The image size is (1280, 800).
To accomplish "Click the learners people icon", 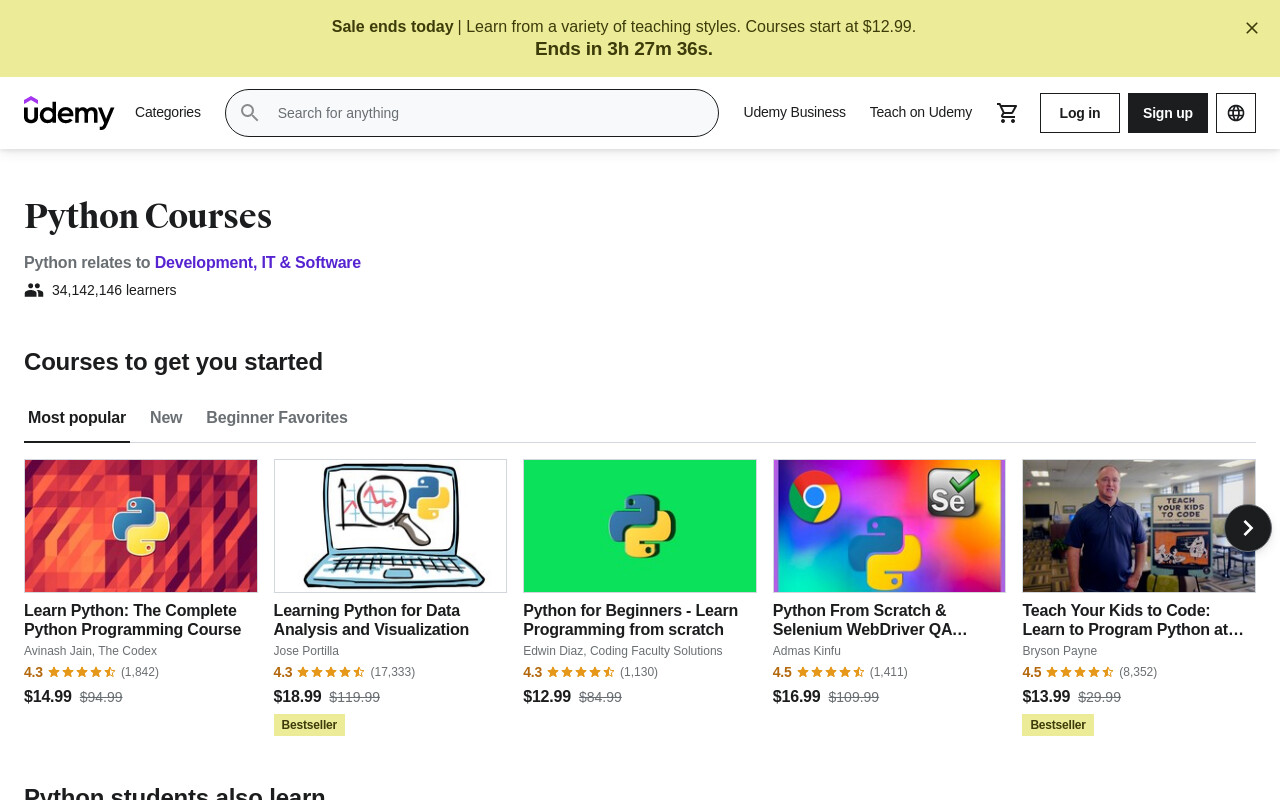I will 34,290.
